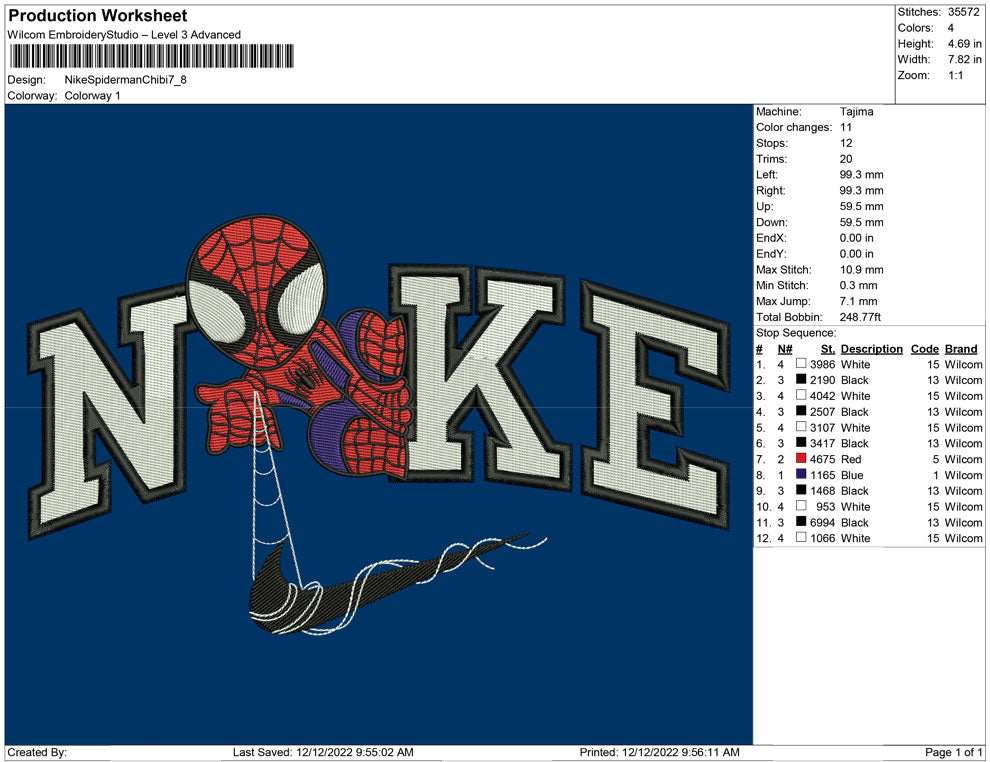Click the Max Stitch value '10.9 mm'
This screenshot has height=762, width=990.
click(x=861, y=270)
